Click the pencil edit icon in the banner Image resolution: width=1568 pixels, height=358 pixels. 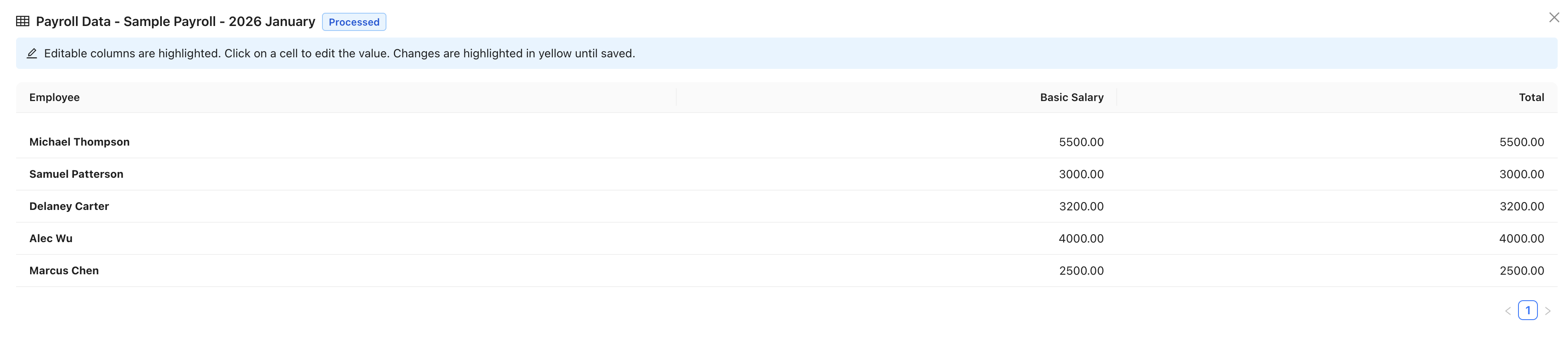pyautogui.click(x=32, y=54)
